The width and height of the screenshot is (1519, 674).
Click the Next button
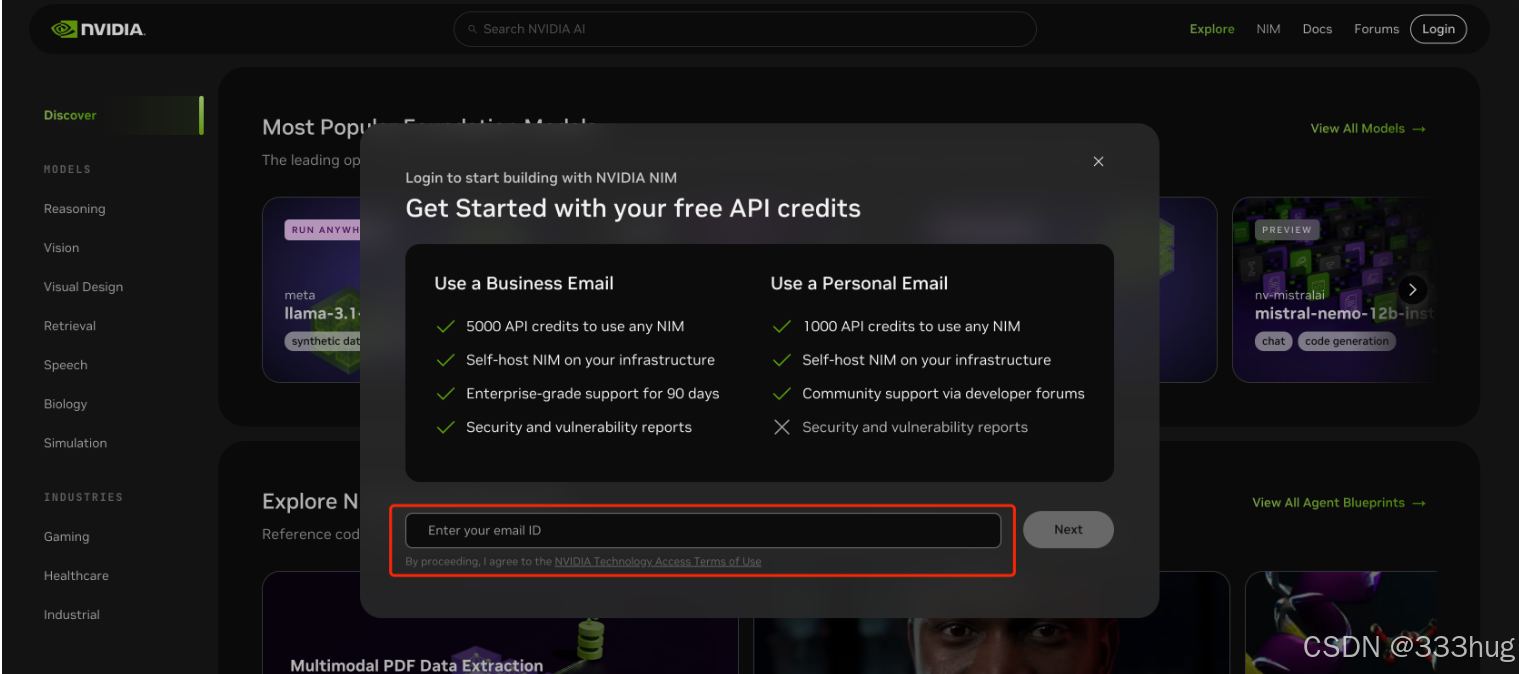1068,530
